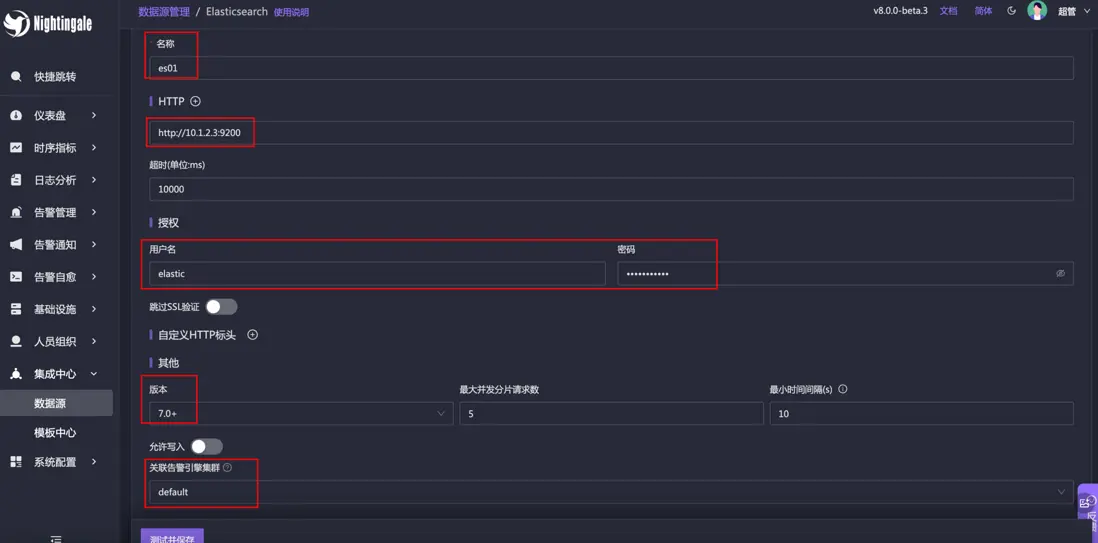1098x543 pixels.
Task: Click 用户名 field containing elastic
Action: [x=377, y=273]
